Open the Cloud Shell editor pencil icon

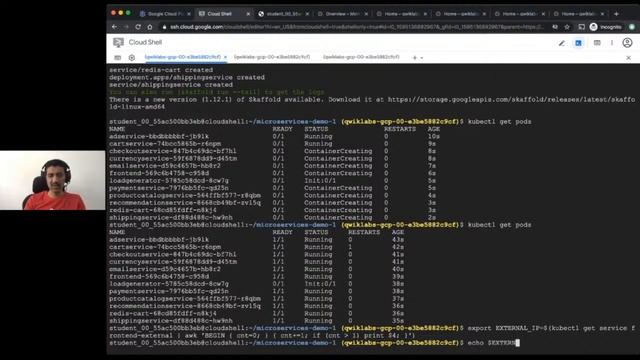point(562,43)
